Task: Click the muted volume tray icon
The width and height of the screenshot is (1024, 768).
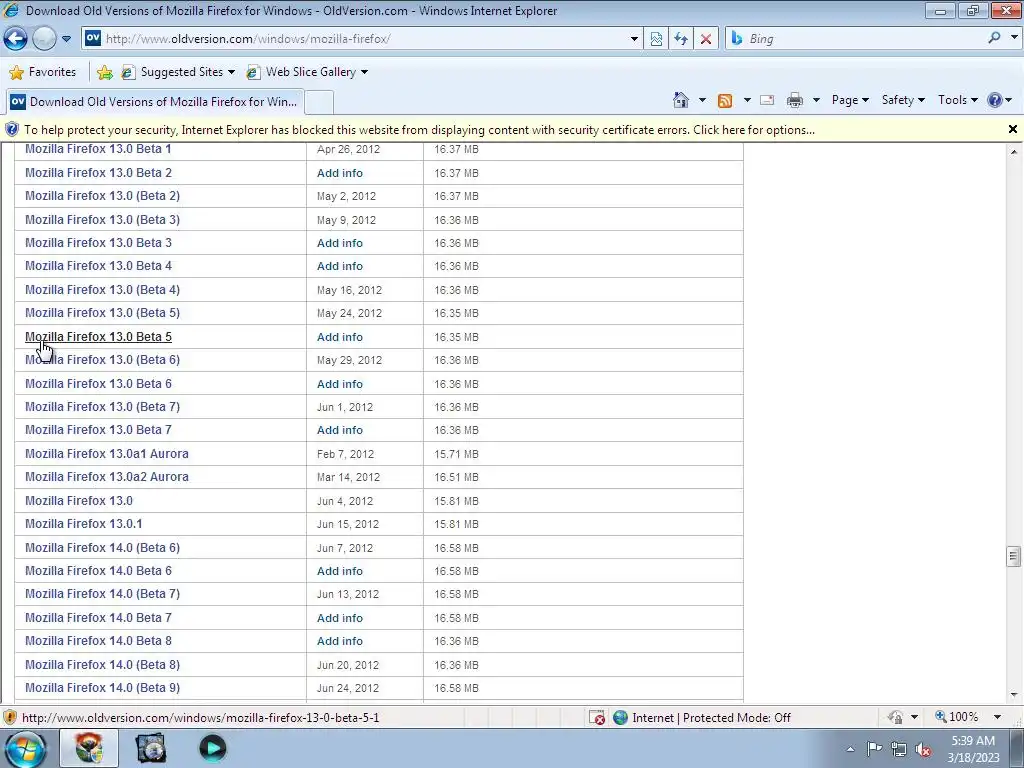Action: 923,749
